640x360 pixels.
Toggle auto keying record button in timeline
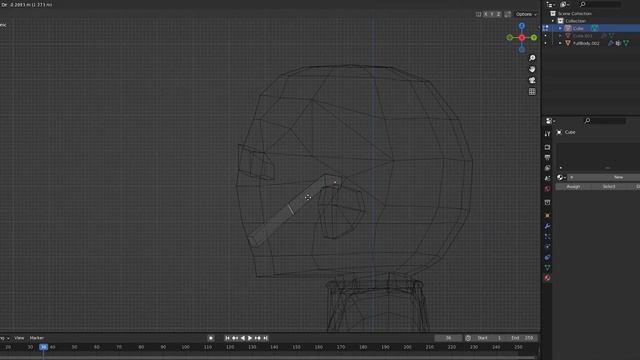click(211, 338)
